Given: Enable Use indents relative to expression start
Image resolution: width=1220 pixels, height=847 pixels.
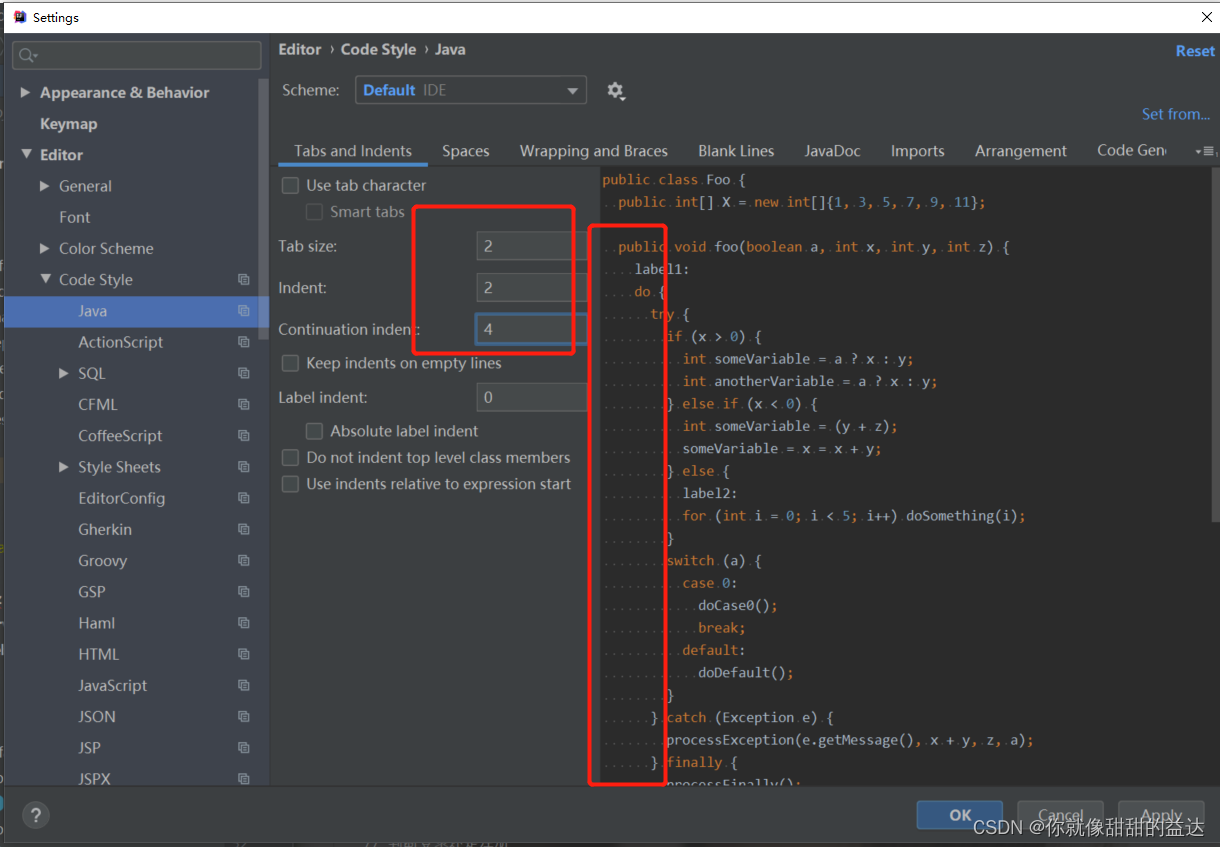Looking at the screenshot, I should tap(290, 484).
